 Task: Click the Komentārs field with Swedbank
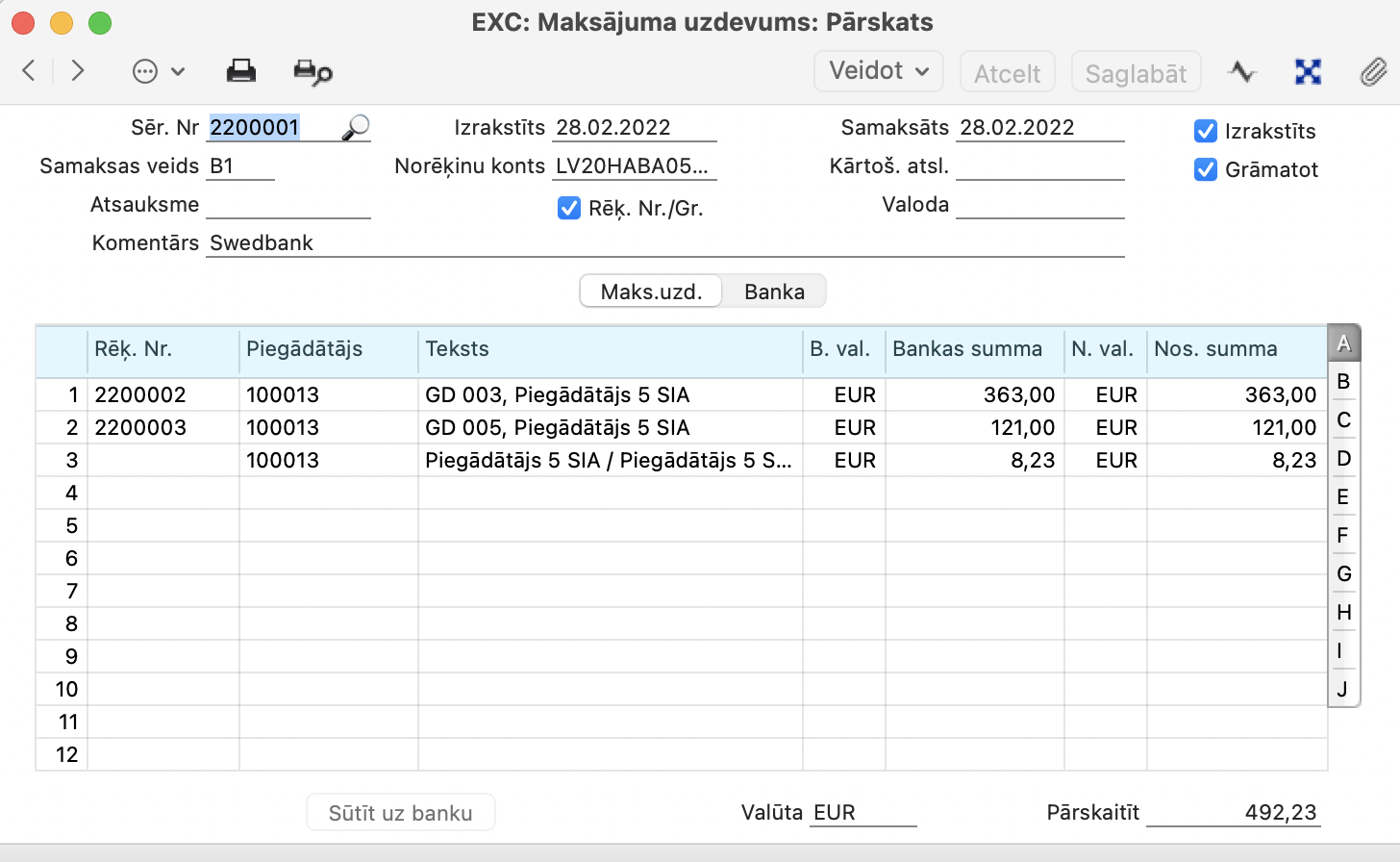[x=663, y=242]
